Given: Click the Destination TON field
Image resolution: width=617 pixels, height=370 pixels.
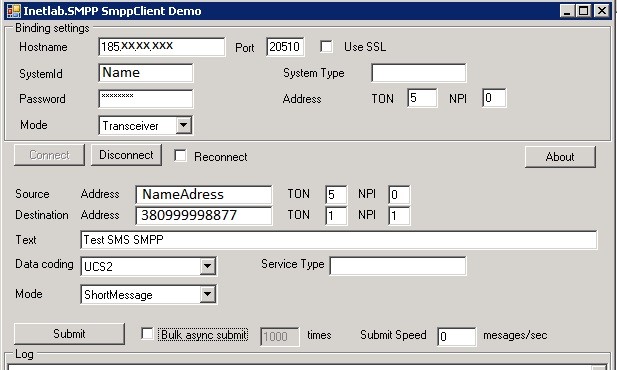Looking at the screenshot, I should coord(336,216).
